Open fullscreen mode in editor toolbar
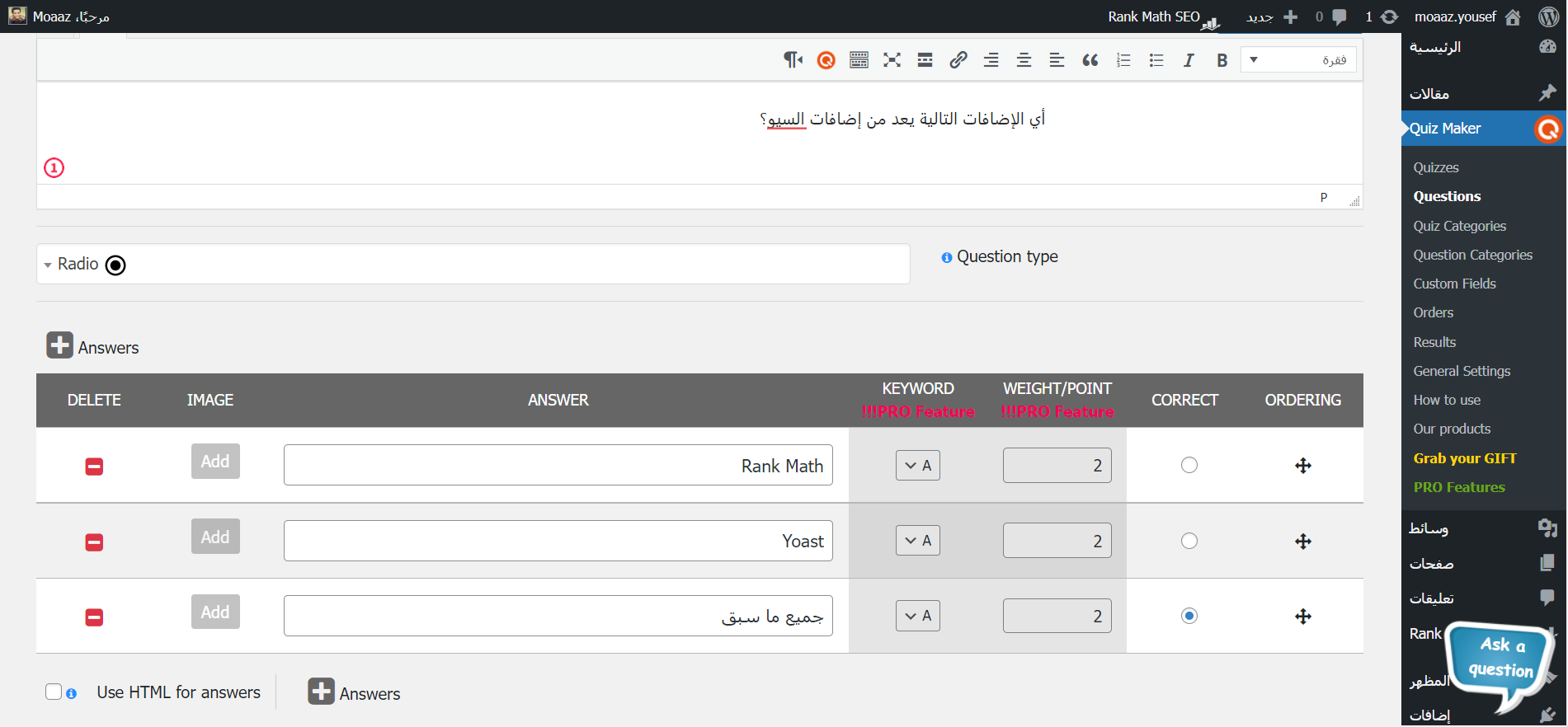Viewport: 1568px width, 727px height. tap(892, 60)
